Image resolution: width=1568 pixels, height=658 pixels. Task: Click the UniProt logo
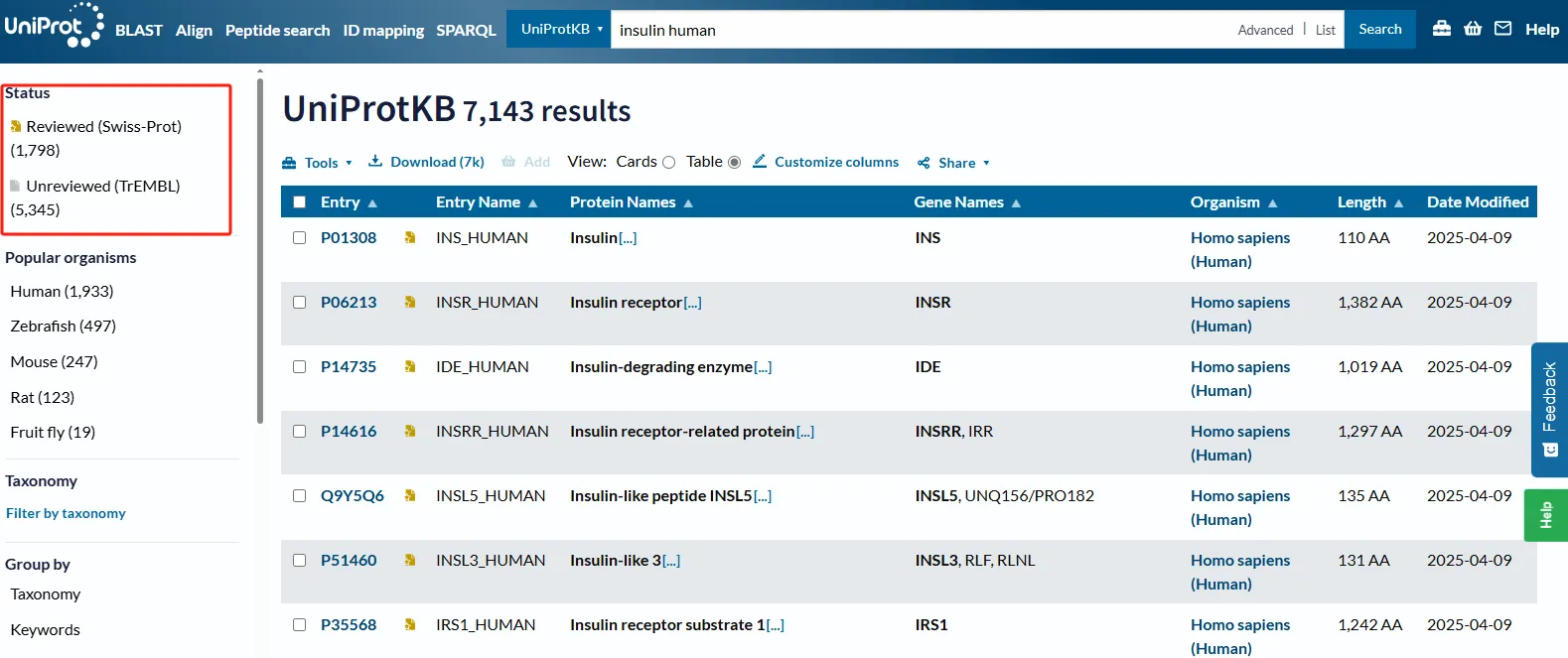[x=53, y=26]
